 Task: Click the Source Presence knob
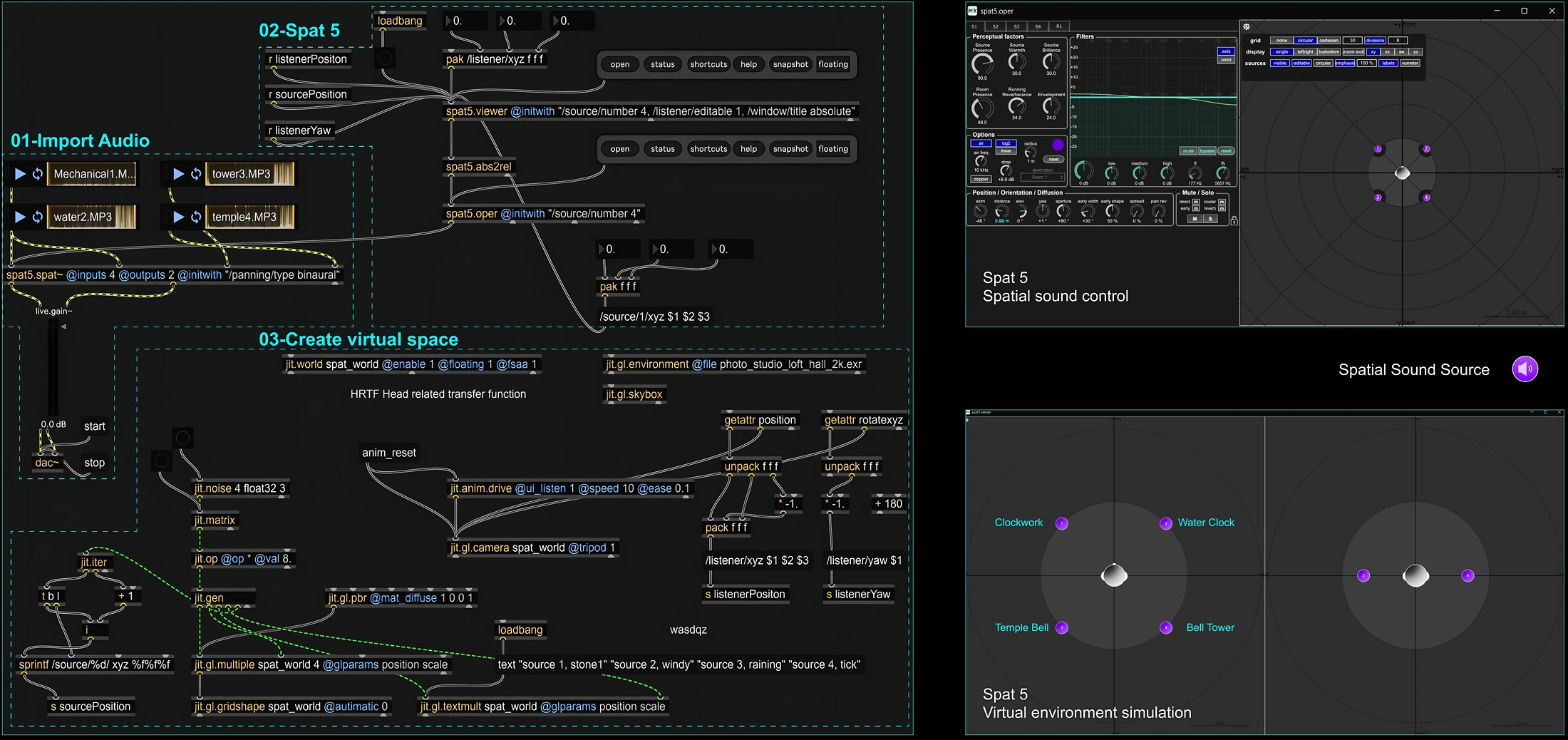tap(982, 63)
